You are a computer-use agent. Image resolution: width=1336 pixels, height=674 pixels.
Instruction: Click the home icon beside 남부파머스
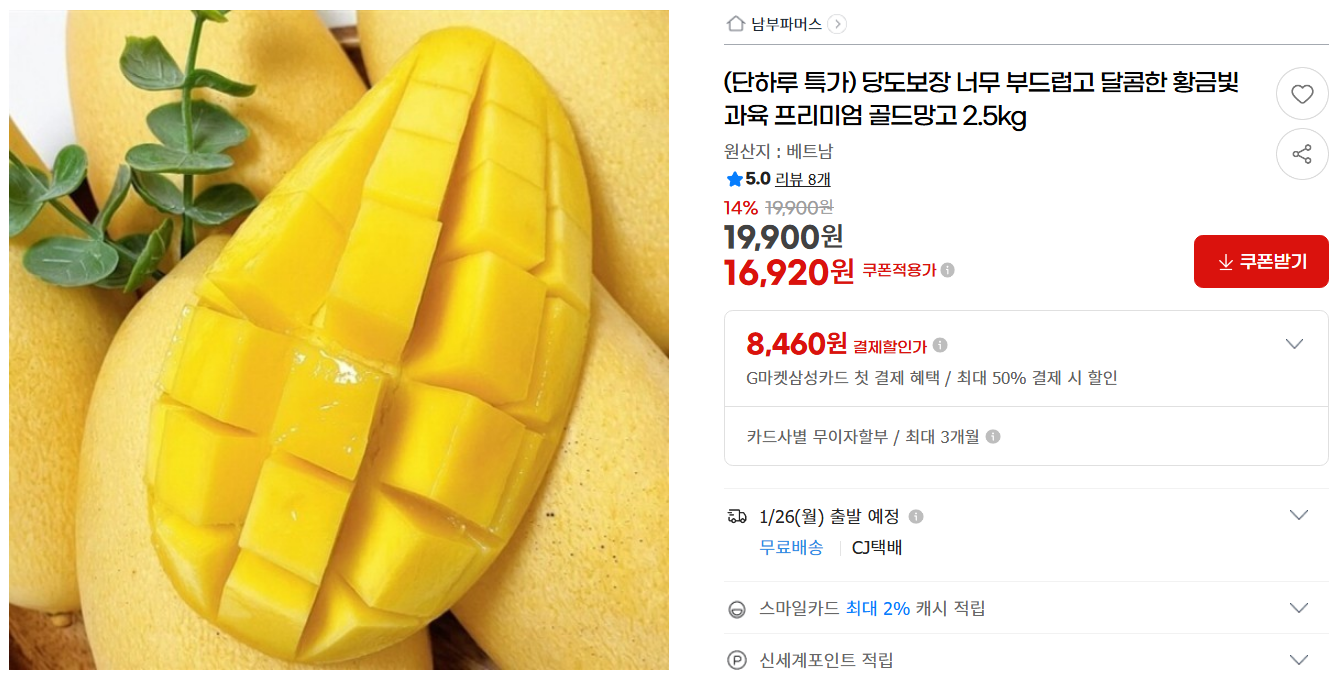point(736,24)
